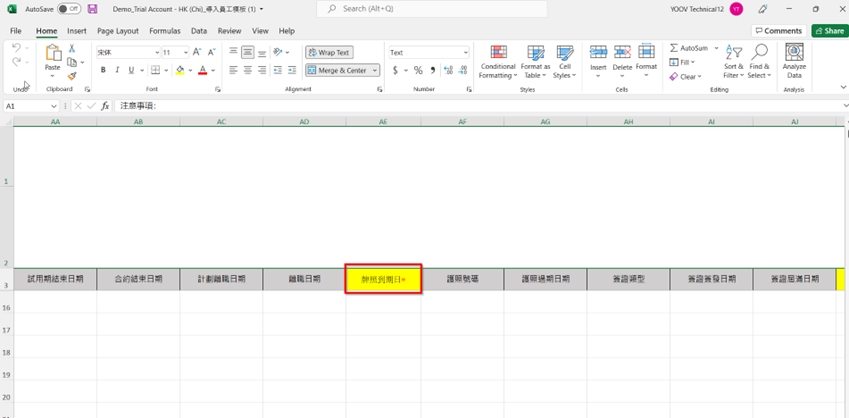Image resolution: width=849 pixels, height=418 pixels.
Task: Open the Formulas ribbon tab
Action: pyautogui.click(x=165, y=31)
